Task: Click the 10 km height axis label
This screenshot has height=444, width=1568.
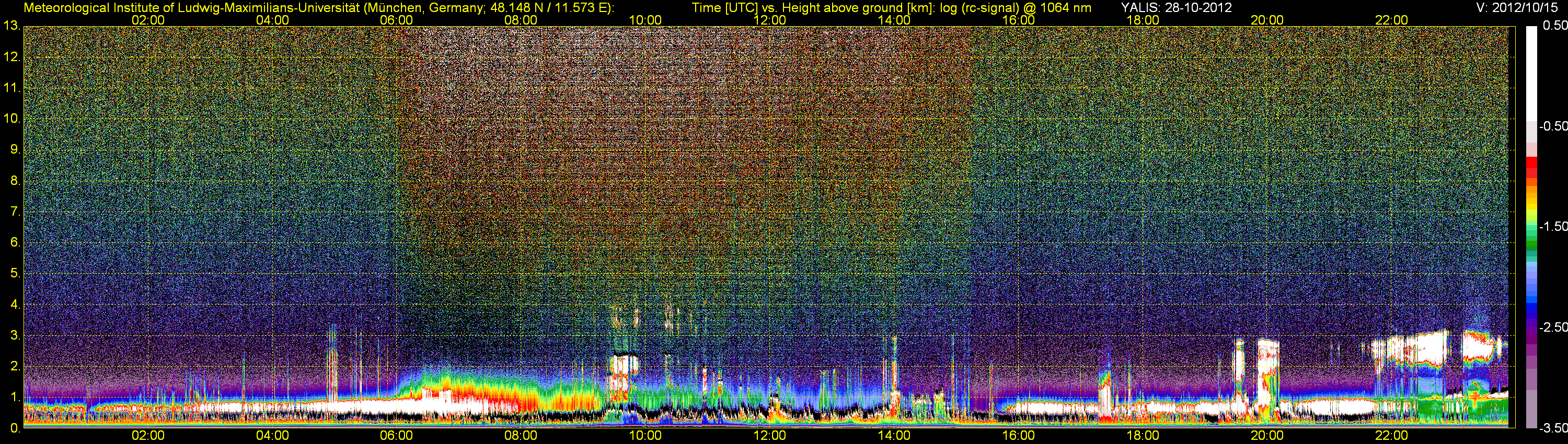Action: [x=11, y=119]
